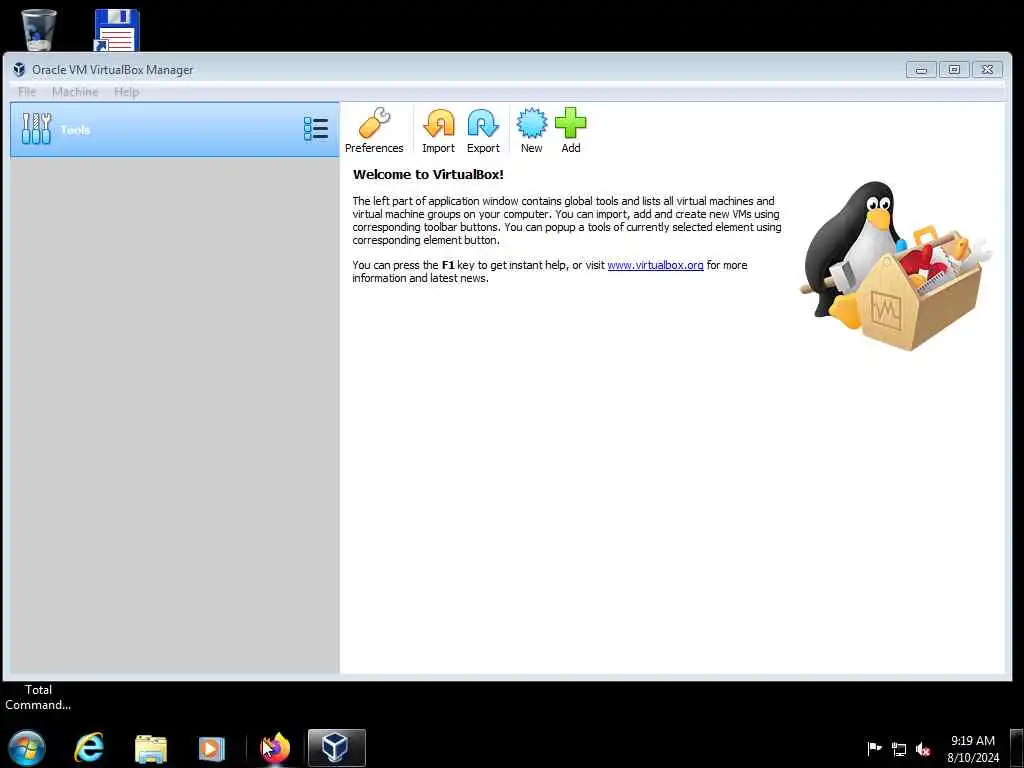Viewport: 1024px width, 768px height.
Task: Click the Recycle Bin desktop icon
Action: click(x=39, y=29)
